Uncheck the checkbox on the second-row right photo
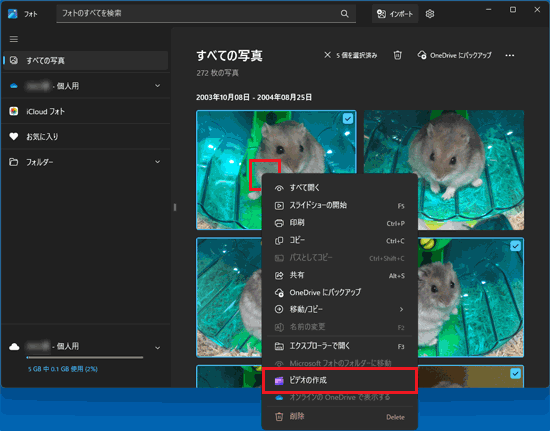The height and width of the screenshot is (431, 550). pos(515,246)
